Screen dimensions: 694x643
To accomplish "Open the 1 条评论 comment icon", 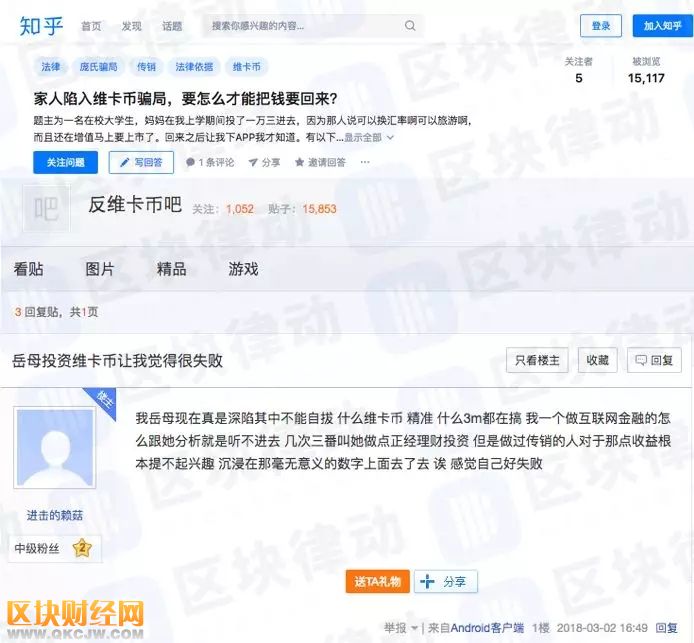I will pos(190,162).
